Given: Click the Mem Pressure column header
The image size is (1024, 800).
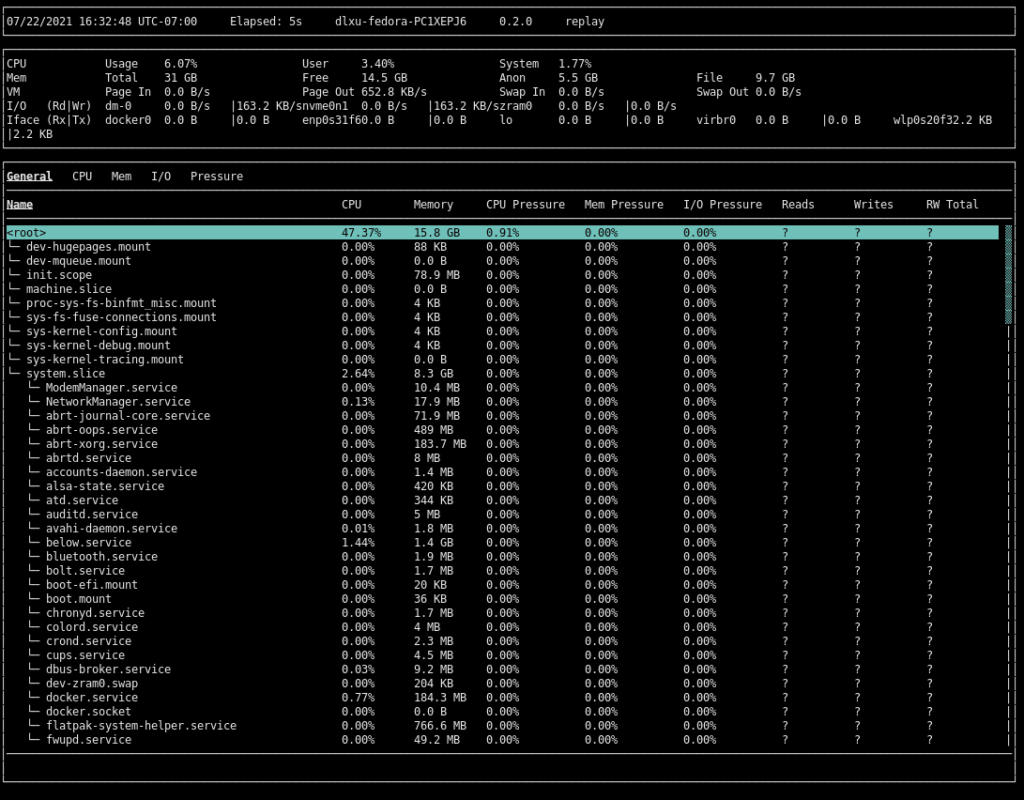Looking at the screenshot, I should pyautogui.click(x=624, y=204).
